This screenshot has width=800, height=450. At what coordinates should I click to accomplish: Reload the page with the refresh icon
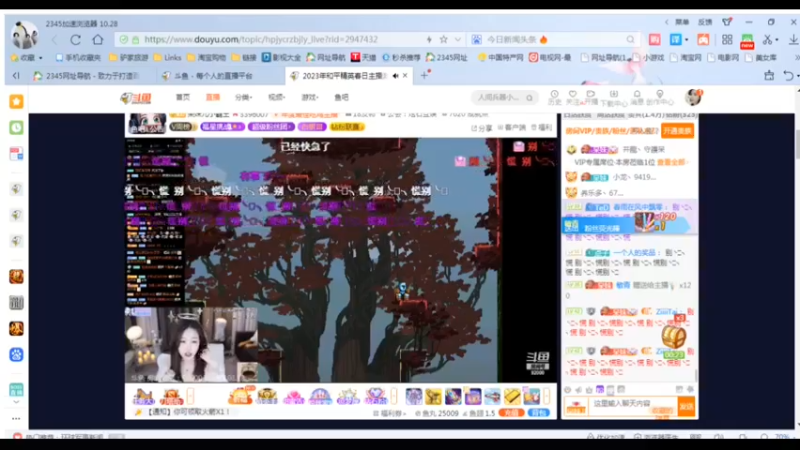(x=76, y=40)
